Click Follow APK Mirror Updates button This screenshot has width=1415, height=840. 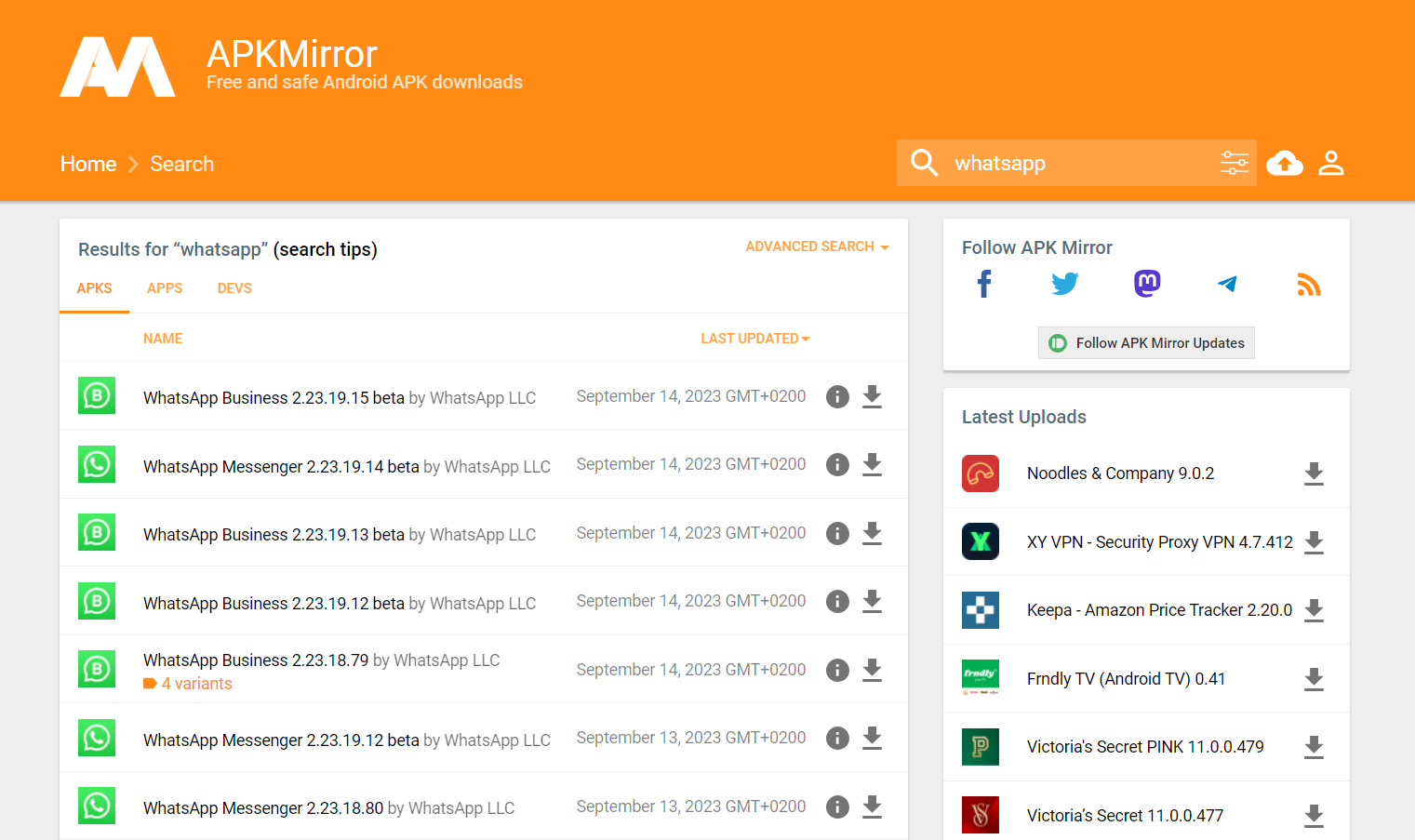tap(1146, 343)
